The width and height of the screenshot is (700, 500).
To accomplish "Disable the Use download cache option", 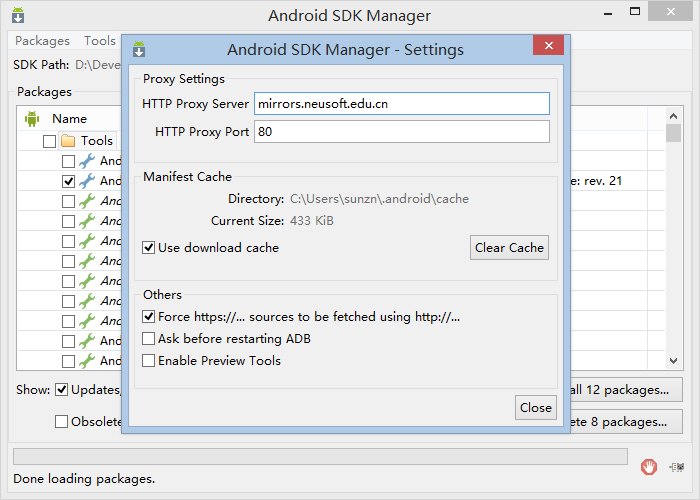I will [149, 247].
